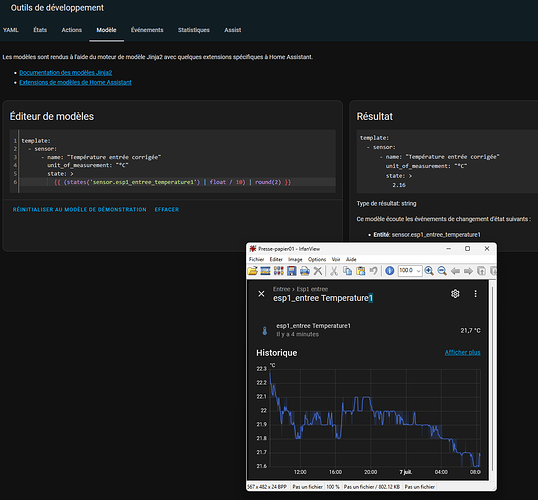The height and width of the screenshot is (500, 538).
Task: Zoom in with the magnifier plus icon
Action: click(429, 271)
